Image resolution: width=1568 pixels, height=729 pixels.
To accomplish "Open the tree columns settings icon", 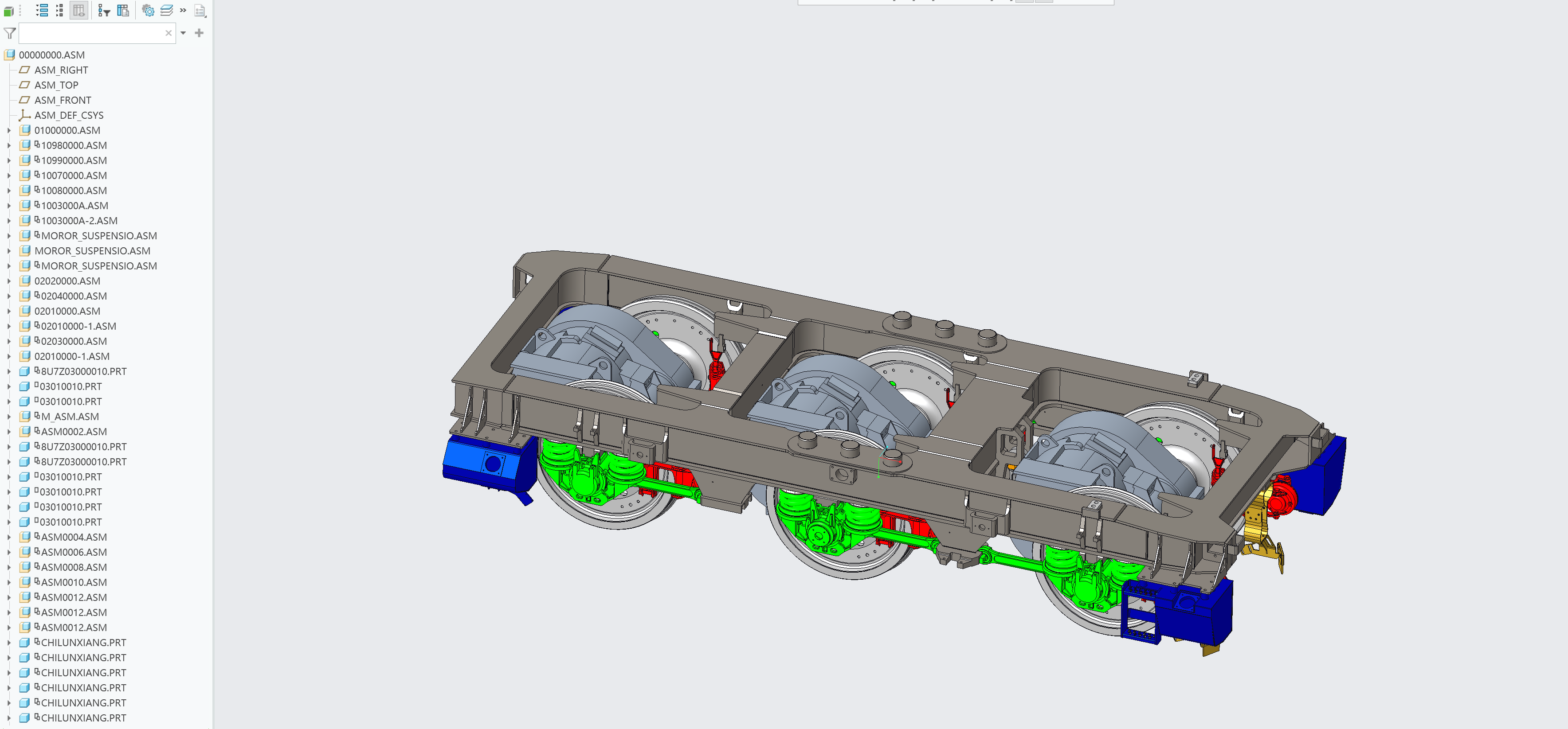I will tap(123, 10).
